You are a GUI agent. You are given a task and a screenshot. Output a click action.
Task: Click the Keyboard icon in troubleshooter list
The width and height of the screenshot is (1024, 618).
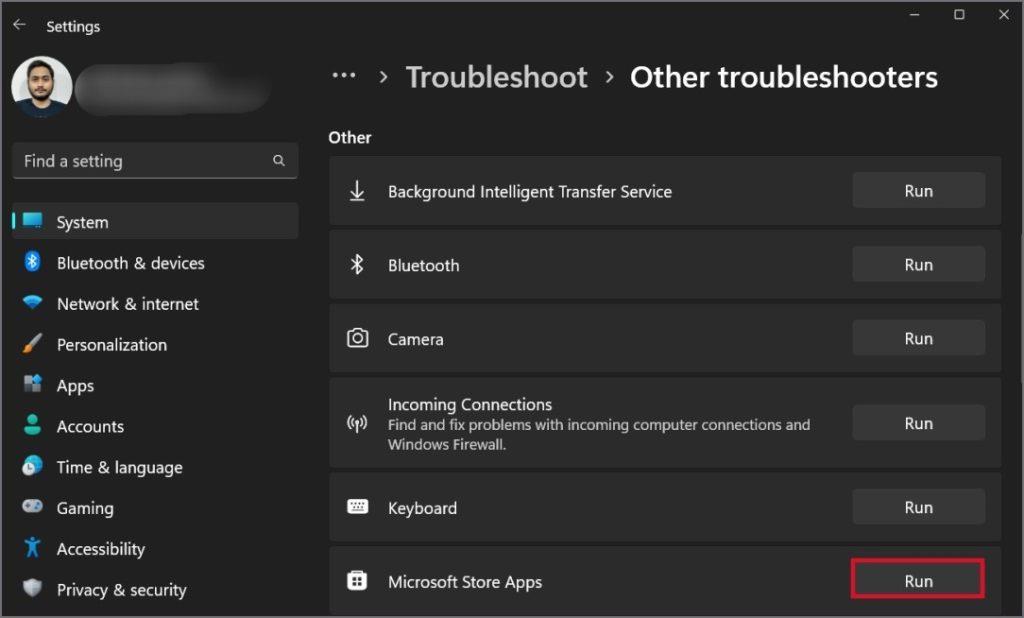[357, 507]
